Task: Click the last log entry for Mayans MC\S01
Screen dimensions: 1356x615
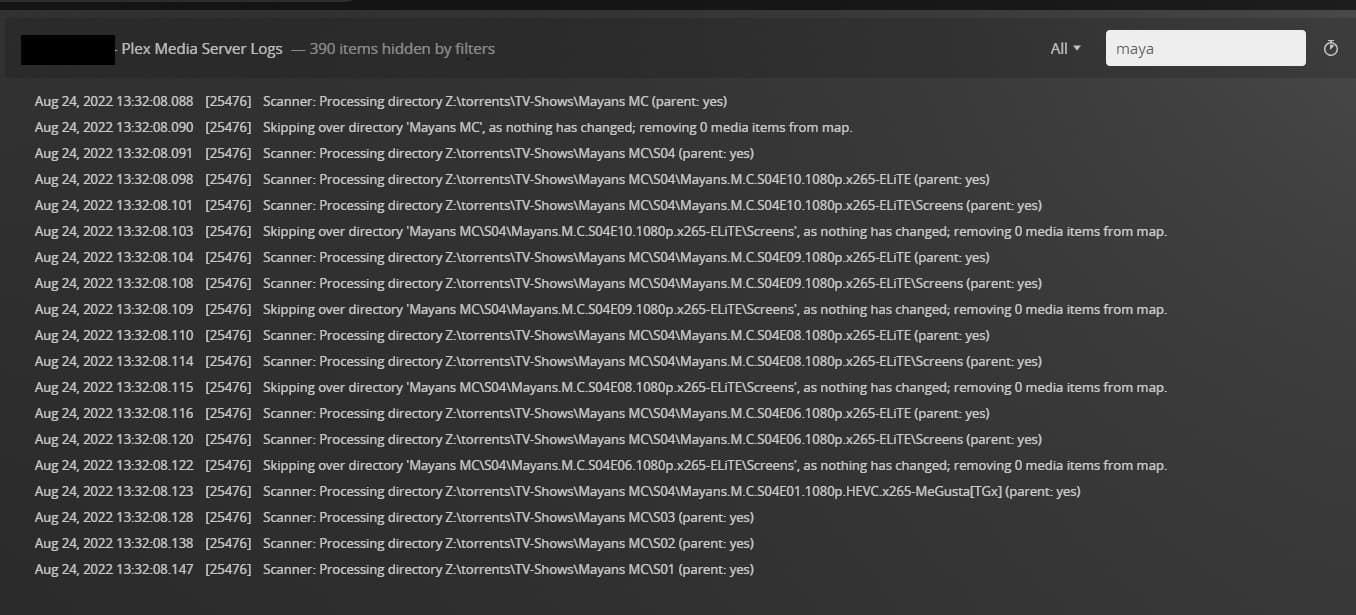Action: click(x=508, y=569)
